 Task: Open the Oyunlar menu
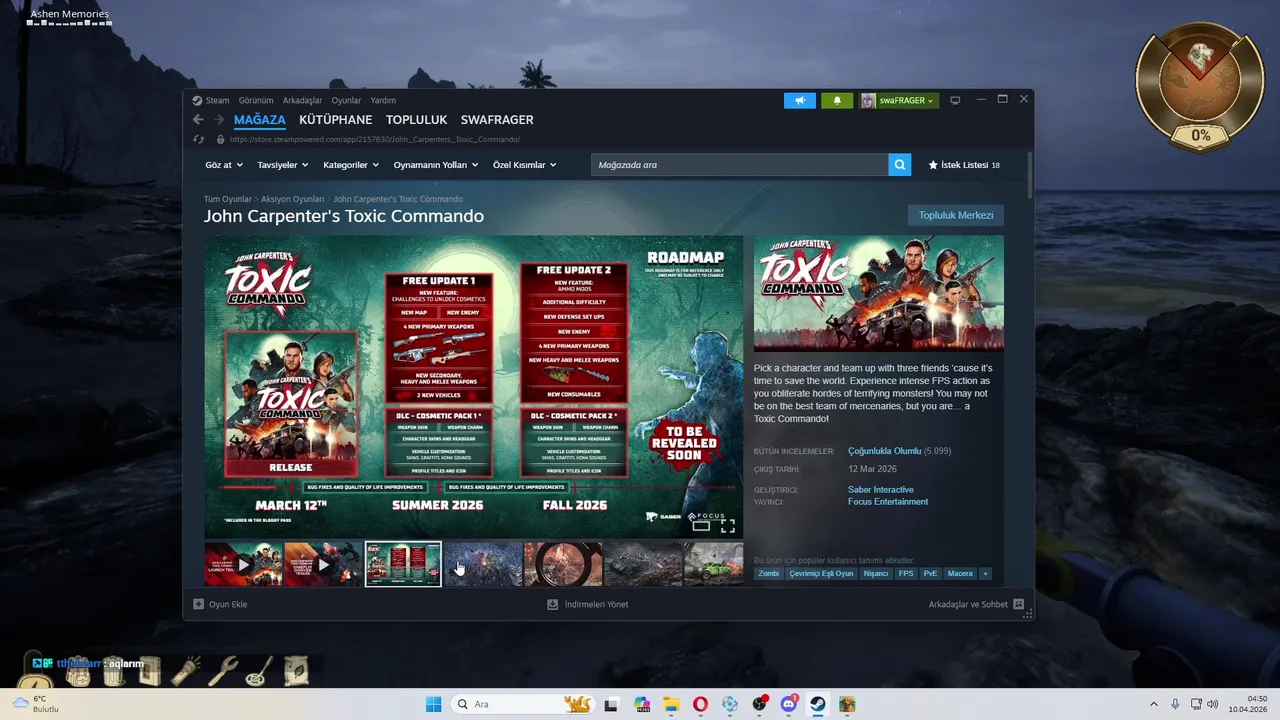[x=346, y=100]
